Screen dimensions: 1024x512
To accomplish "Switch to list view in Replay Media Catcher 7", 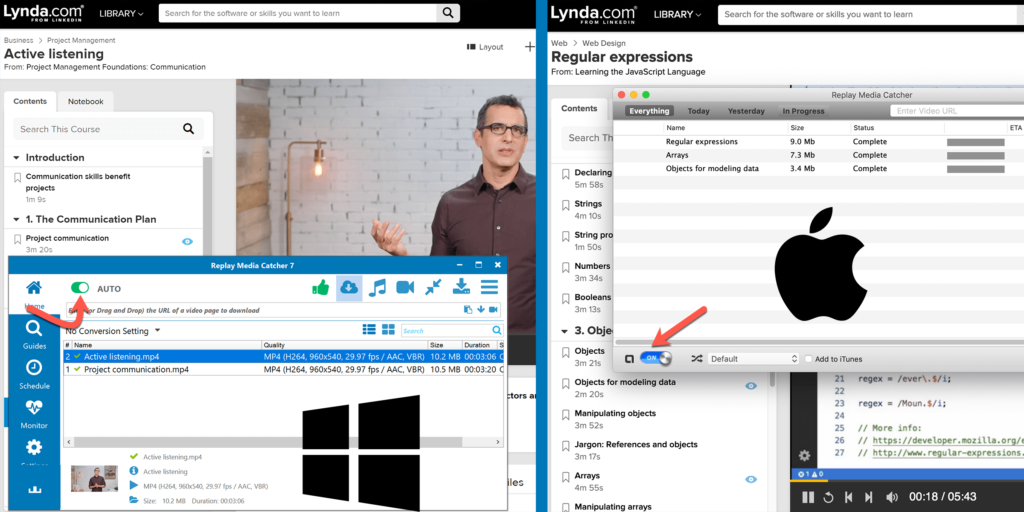I will click(x=369, y=330).
